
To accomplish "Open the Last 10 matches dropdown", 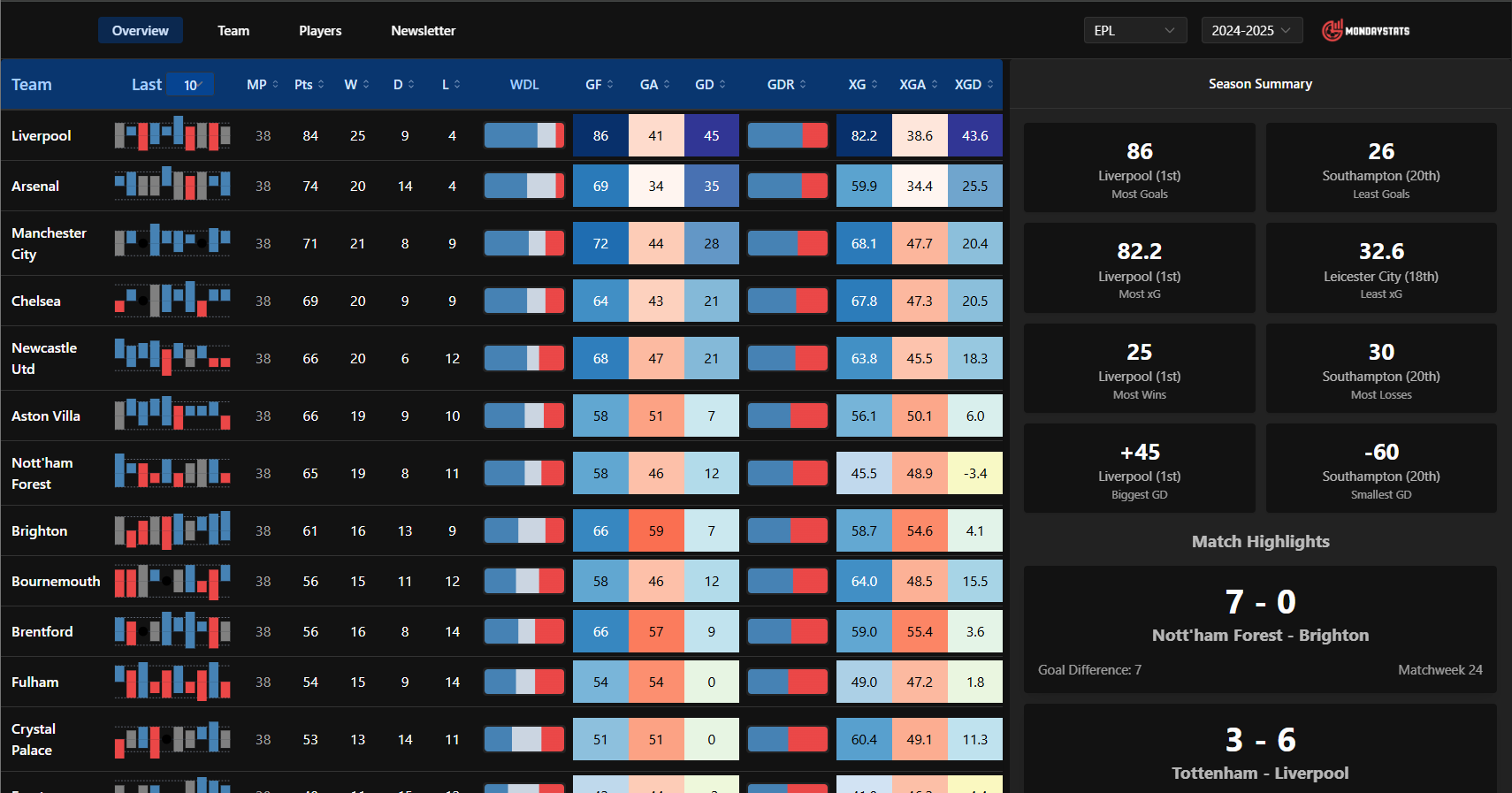I will click(191, 85).
